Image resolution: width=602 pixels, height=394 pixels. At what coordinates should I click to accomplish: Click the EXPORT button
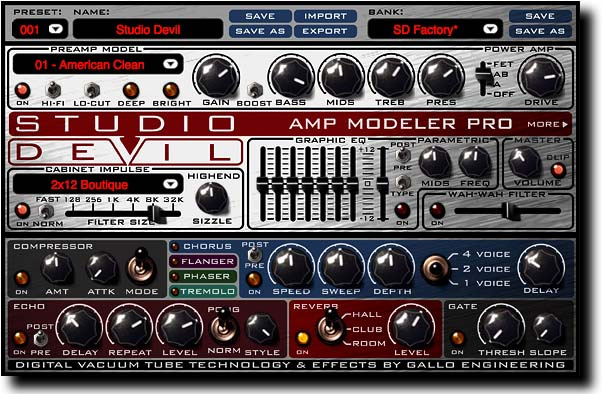pyautogui.click(x=325, y=31)
